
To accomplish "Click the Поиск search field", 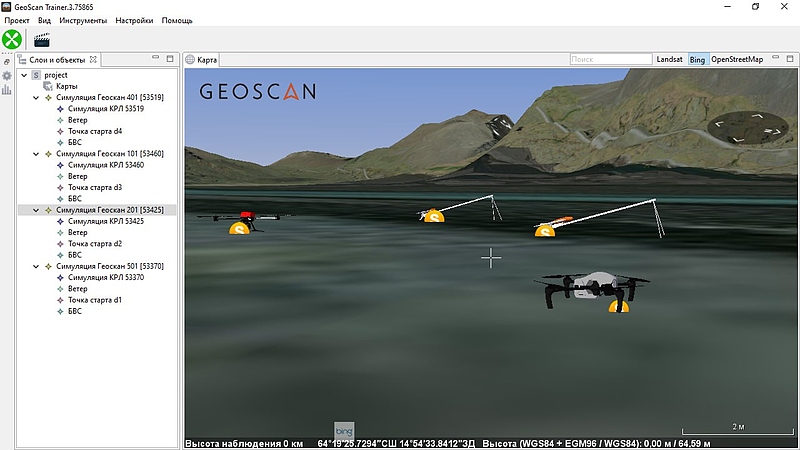I will [x=611, y=59].
